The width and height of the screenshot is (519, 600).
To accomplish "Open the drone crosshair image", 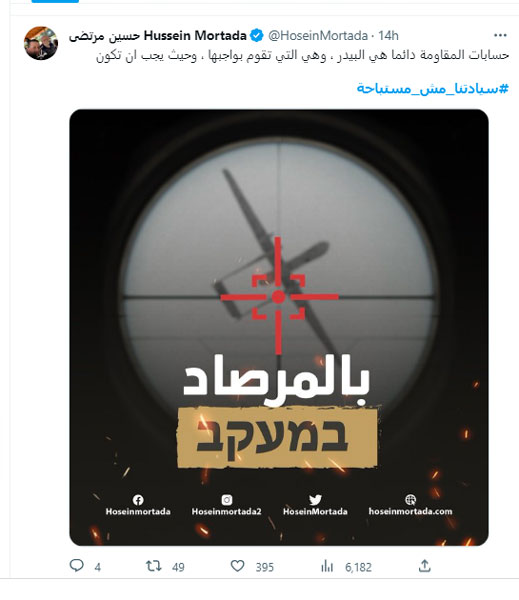I will (279, 327).
